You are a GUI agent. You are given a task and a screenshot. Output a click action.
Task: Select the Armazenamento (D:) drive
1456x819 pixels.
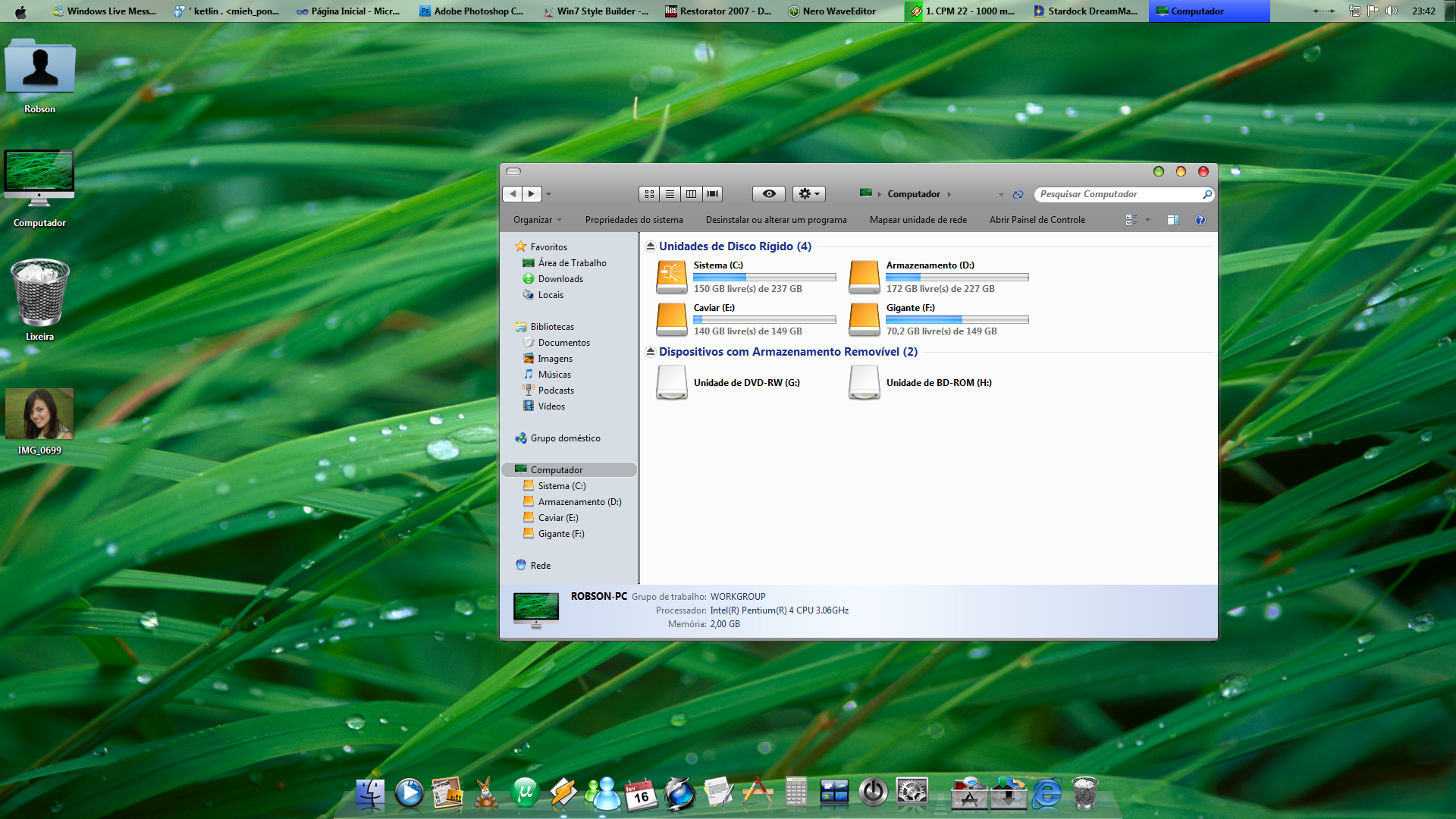[x=938, y=277]
